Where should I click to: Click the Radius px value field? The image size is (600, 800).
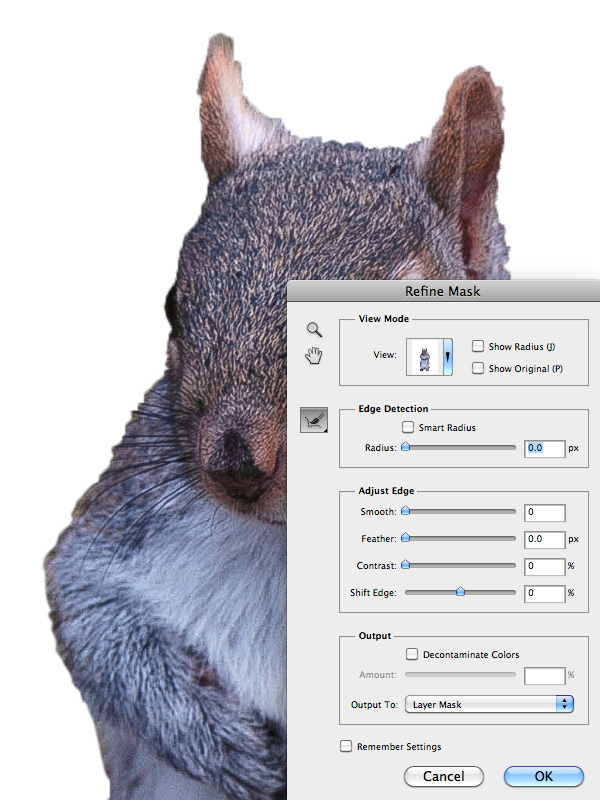click(544, 448)
